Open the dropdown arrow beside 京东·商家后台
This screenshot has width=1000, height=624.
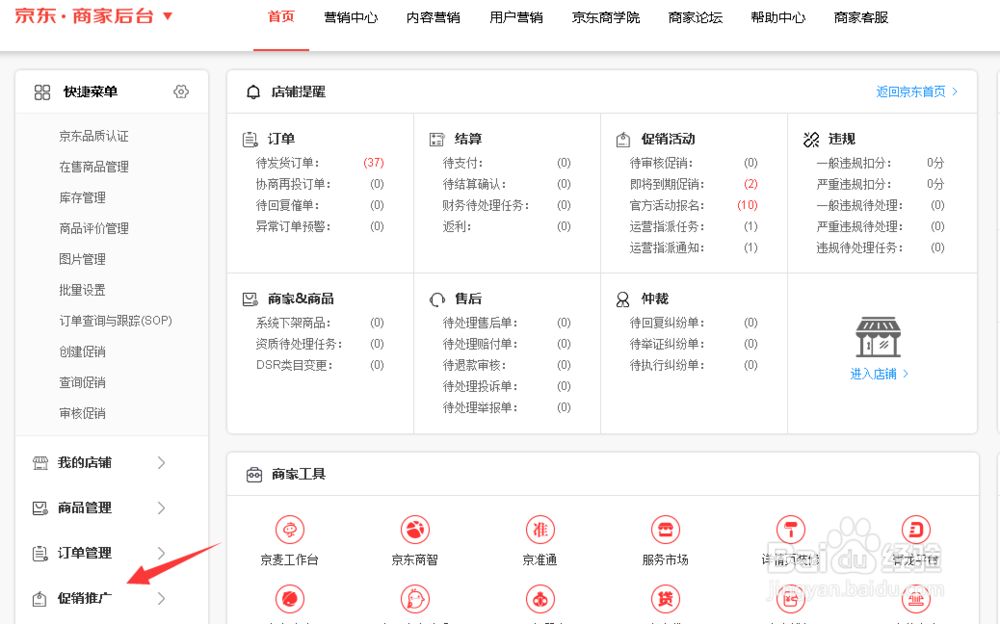pyautogui.click(x=168, y=16)
